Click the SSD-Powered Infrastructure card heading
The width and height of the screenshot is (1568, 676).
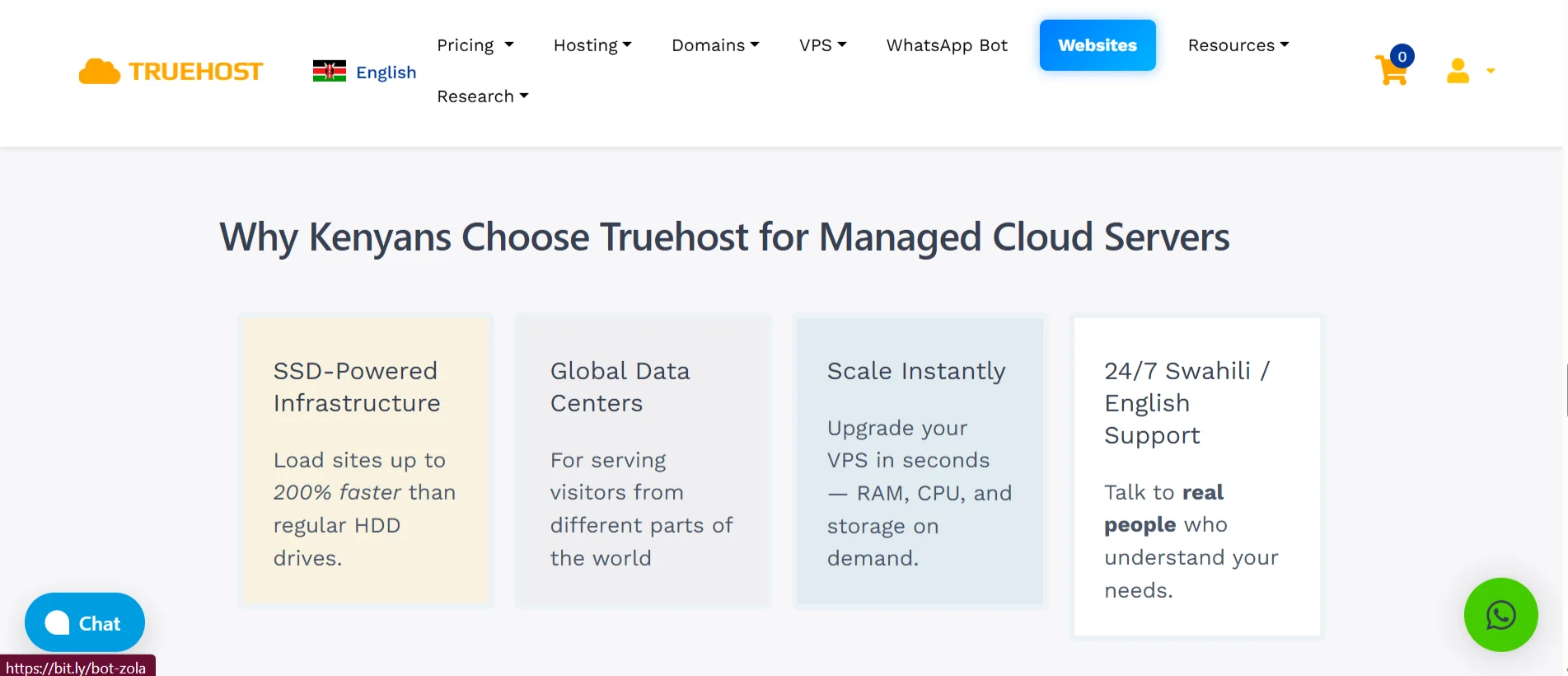[x=357, y=387]
